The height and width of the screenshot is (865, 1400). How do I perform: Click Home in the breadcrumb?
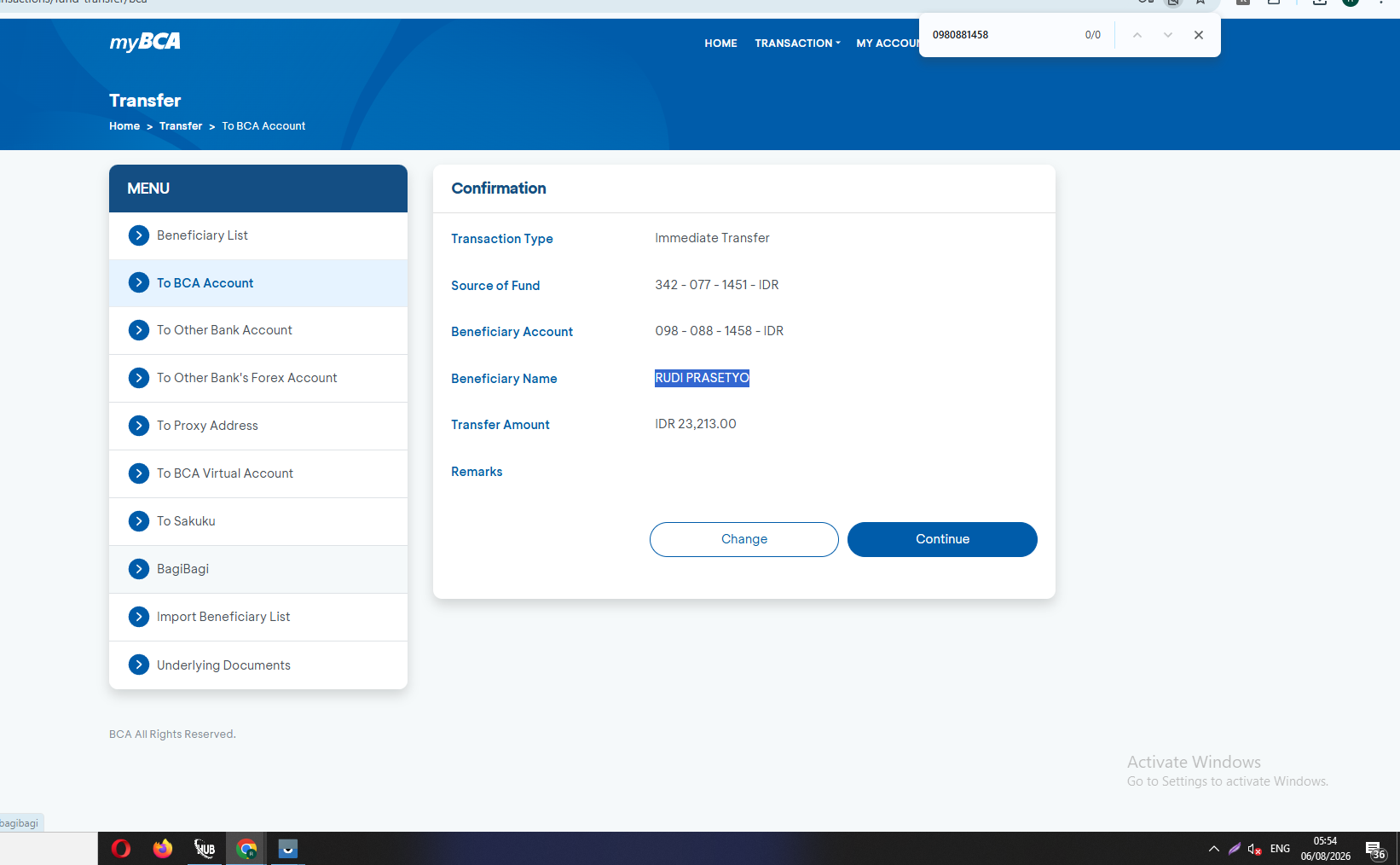coord(124,126)
